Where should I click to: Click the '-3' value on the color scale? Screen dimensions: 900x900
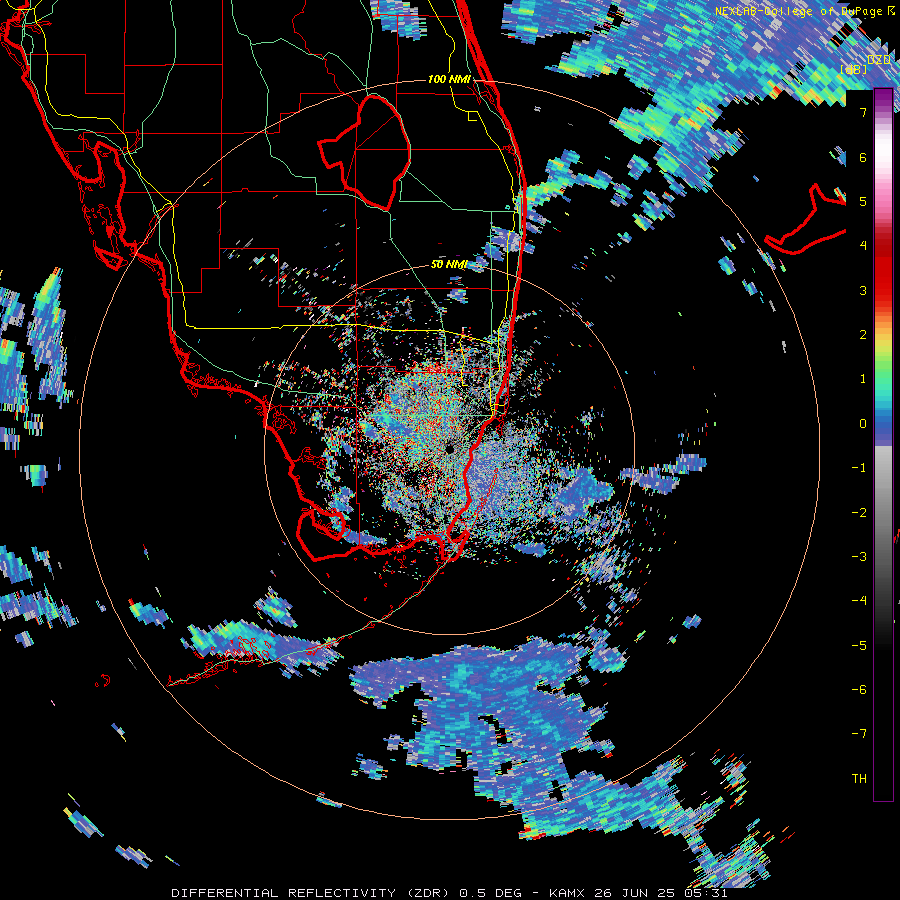point(859,556)
